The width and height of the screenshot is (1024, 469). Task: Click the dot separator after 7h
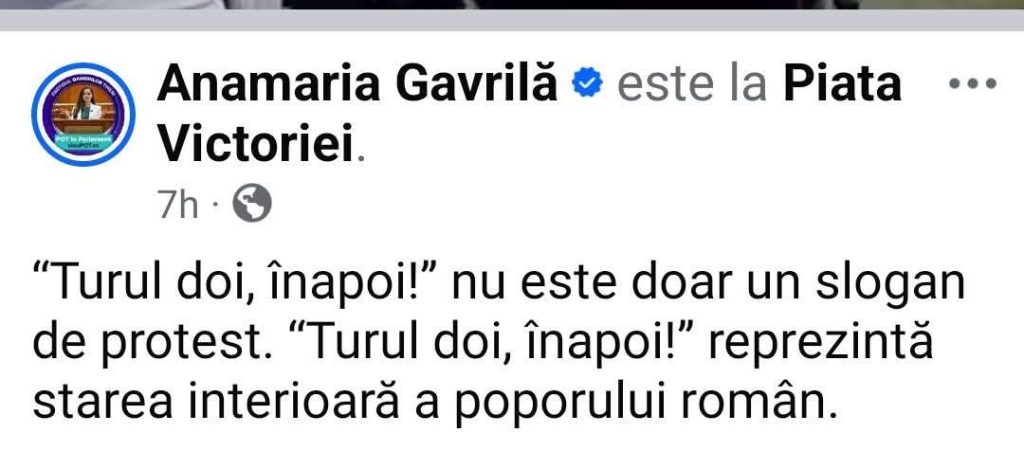[216, 207]
